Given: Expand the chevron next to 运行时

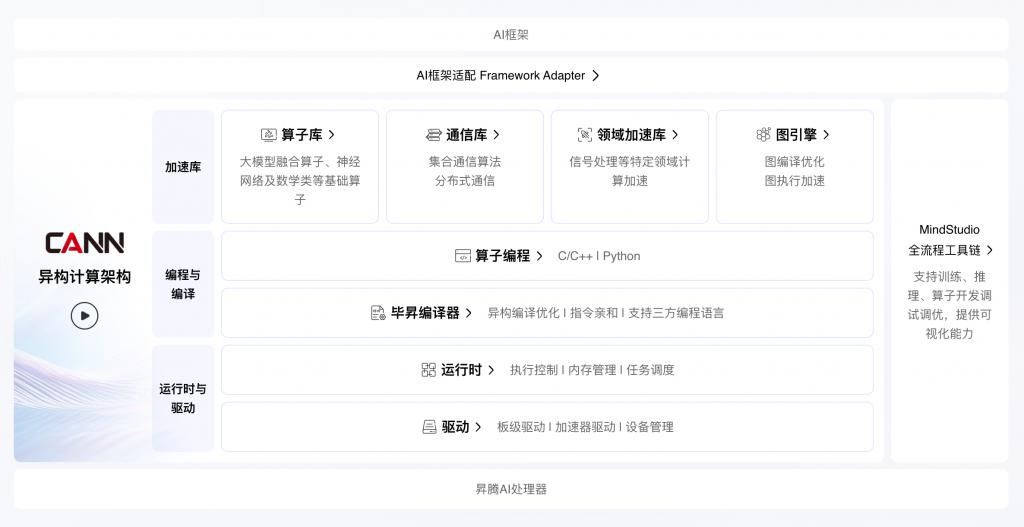Looking at the screenshot, I should [x=491, y=370].
